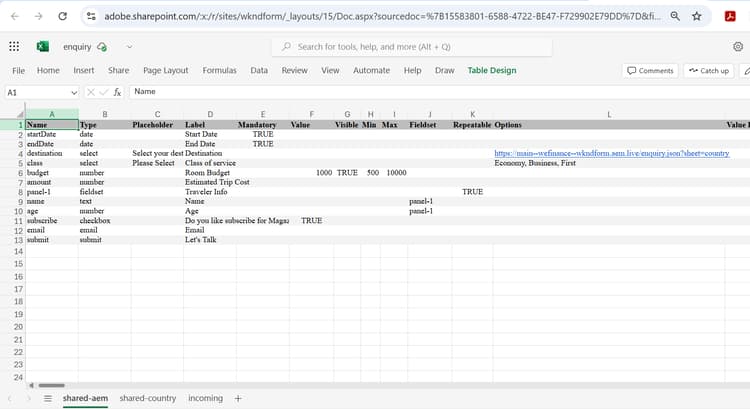750x409 pixels.
Task: Open the Data tab
Action: point(259,70)
